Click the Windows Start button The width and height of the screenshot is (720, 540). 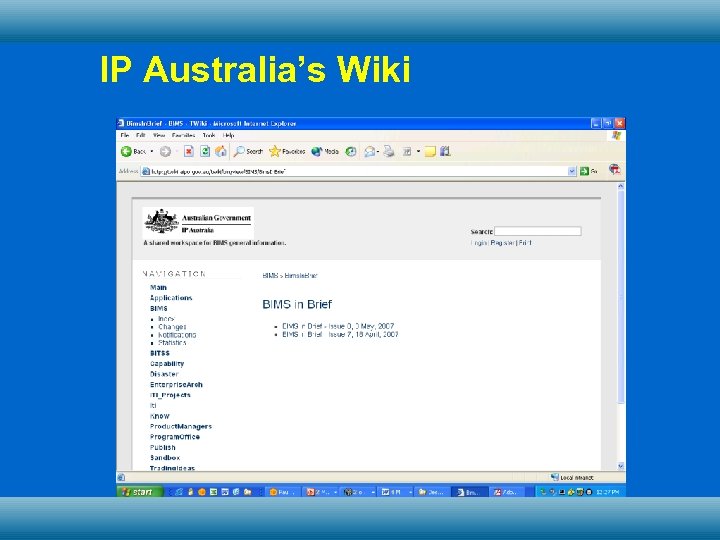pyautogui.click(x=140, y=492)
